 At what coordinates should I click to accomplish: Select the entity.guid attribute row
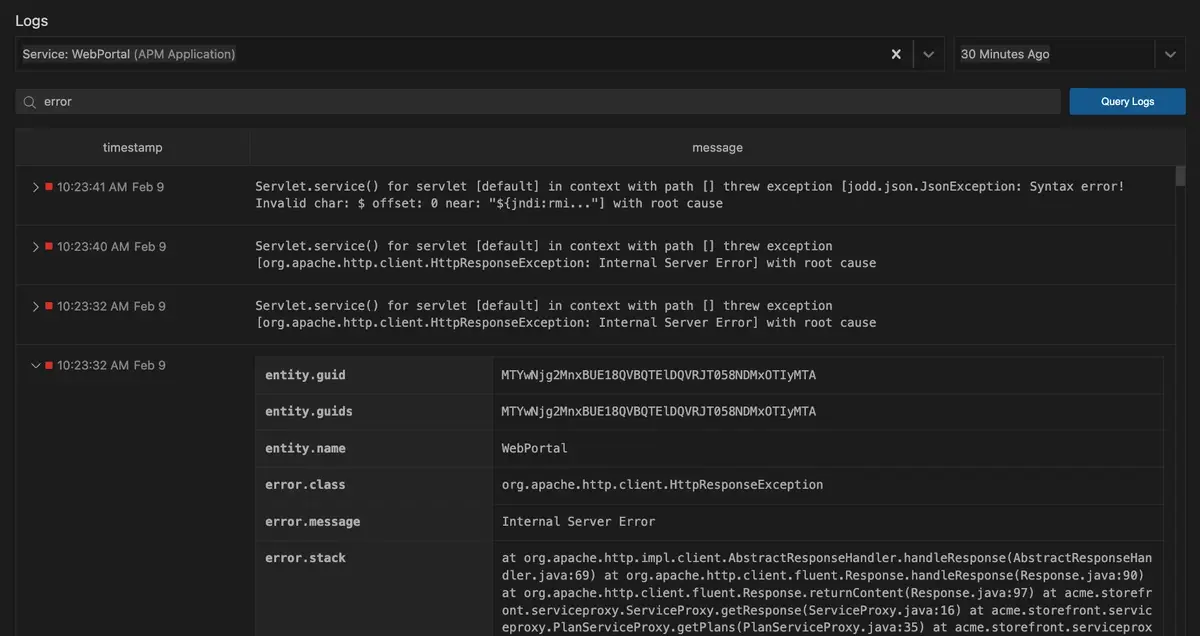tap(305, 375)
